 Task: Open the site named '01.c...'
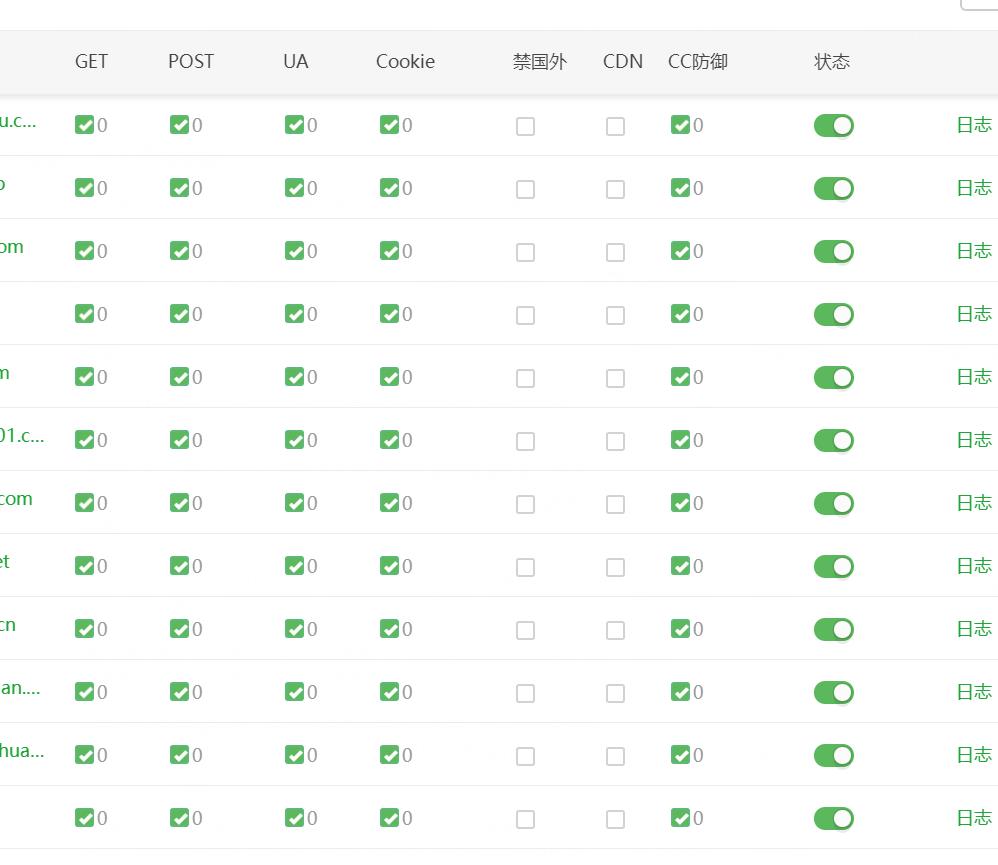tap(22, 435)
